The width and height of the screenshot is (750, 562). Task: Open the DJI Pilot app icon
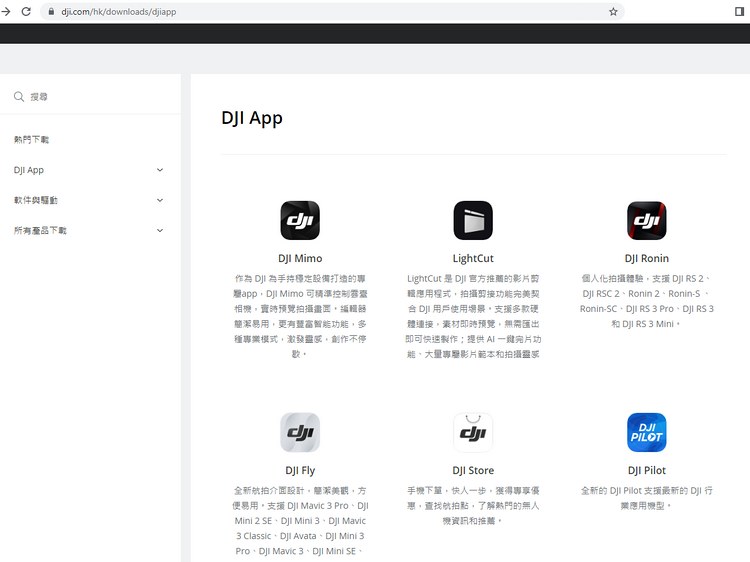[646, 432]
